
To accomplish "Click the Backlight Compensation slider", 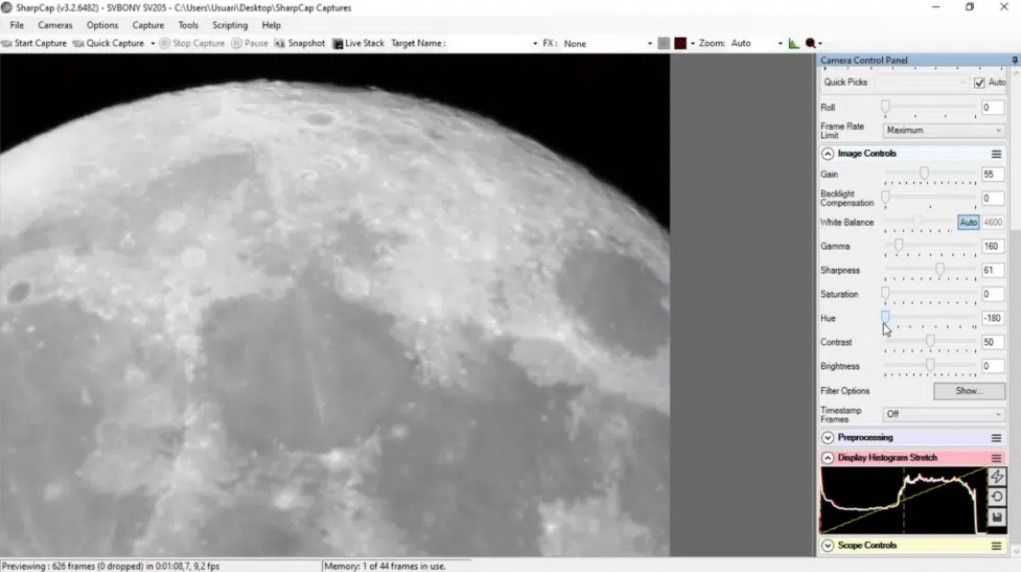I will click(x=930, y=198).
